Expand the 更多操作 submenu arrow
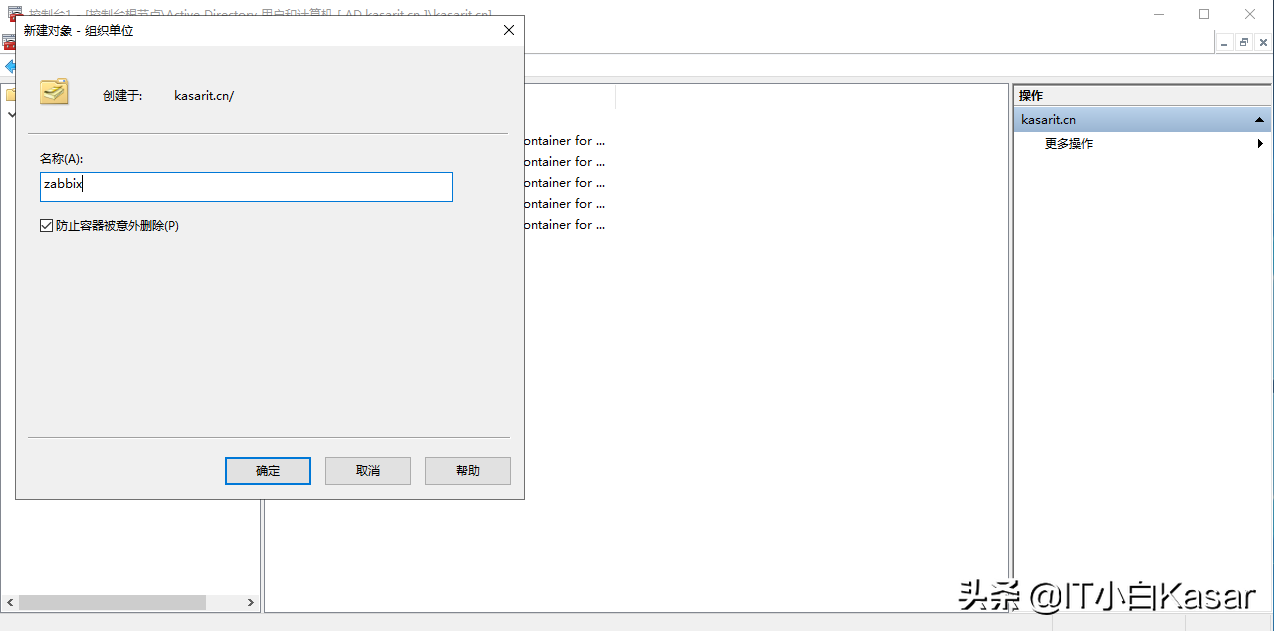 [1260, 144]
